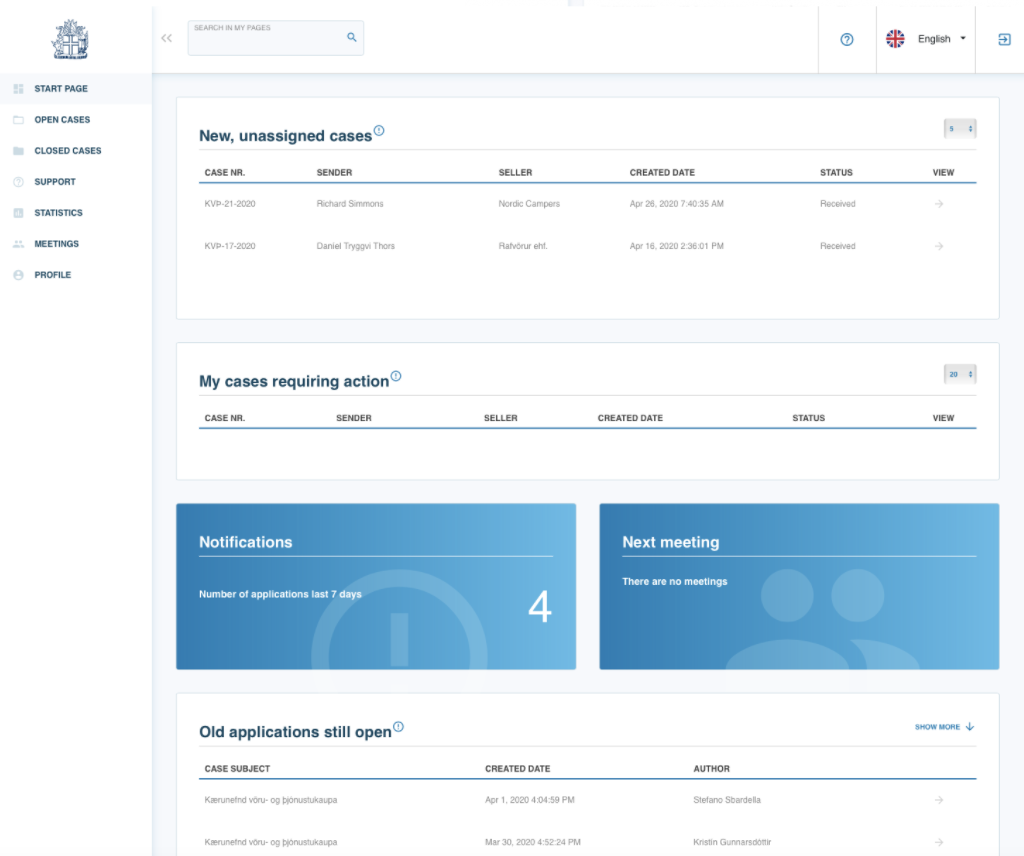This screenshot has height=856, width=1024.
Task: Click There are no meetings text
Action: [x=675, y=581]
